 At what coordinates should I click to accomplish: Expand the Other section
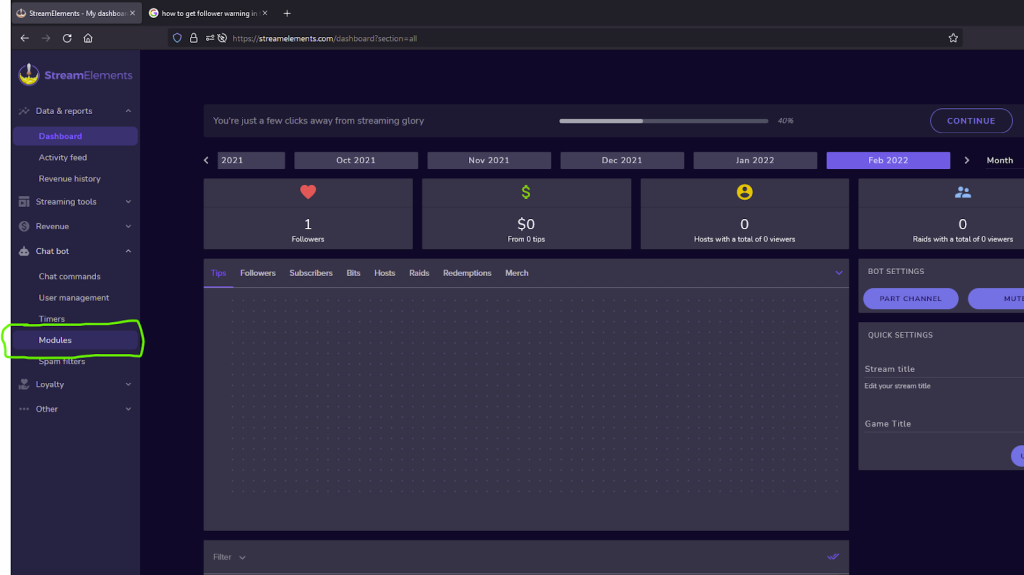tap(128, 409)
